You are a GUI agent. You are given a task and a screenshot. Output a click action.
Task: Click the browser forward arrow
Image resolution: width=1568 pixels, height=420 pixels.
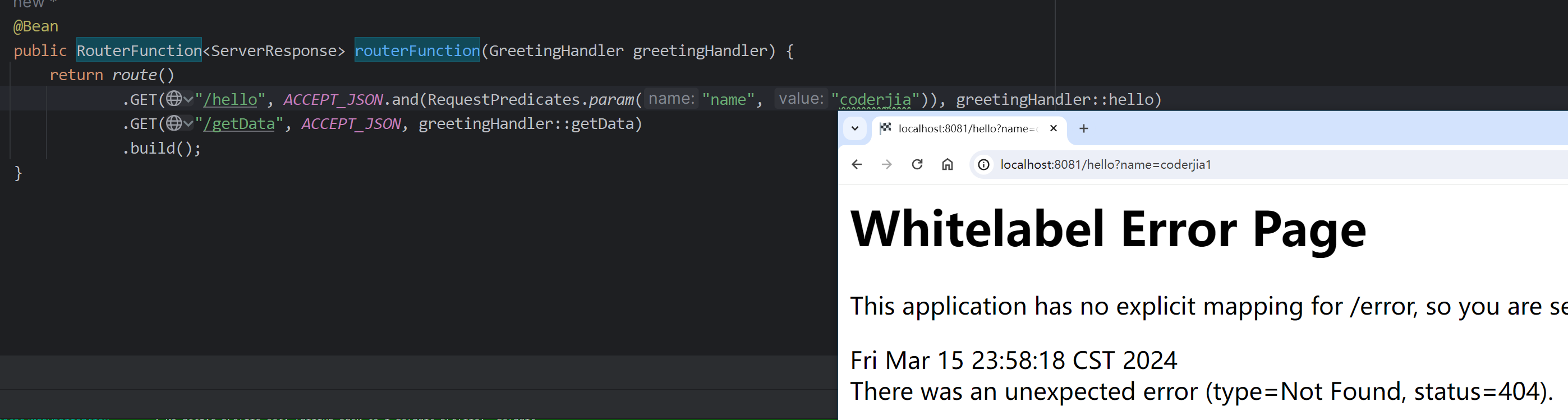click(x=887, y=164)
